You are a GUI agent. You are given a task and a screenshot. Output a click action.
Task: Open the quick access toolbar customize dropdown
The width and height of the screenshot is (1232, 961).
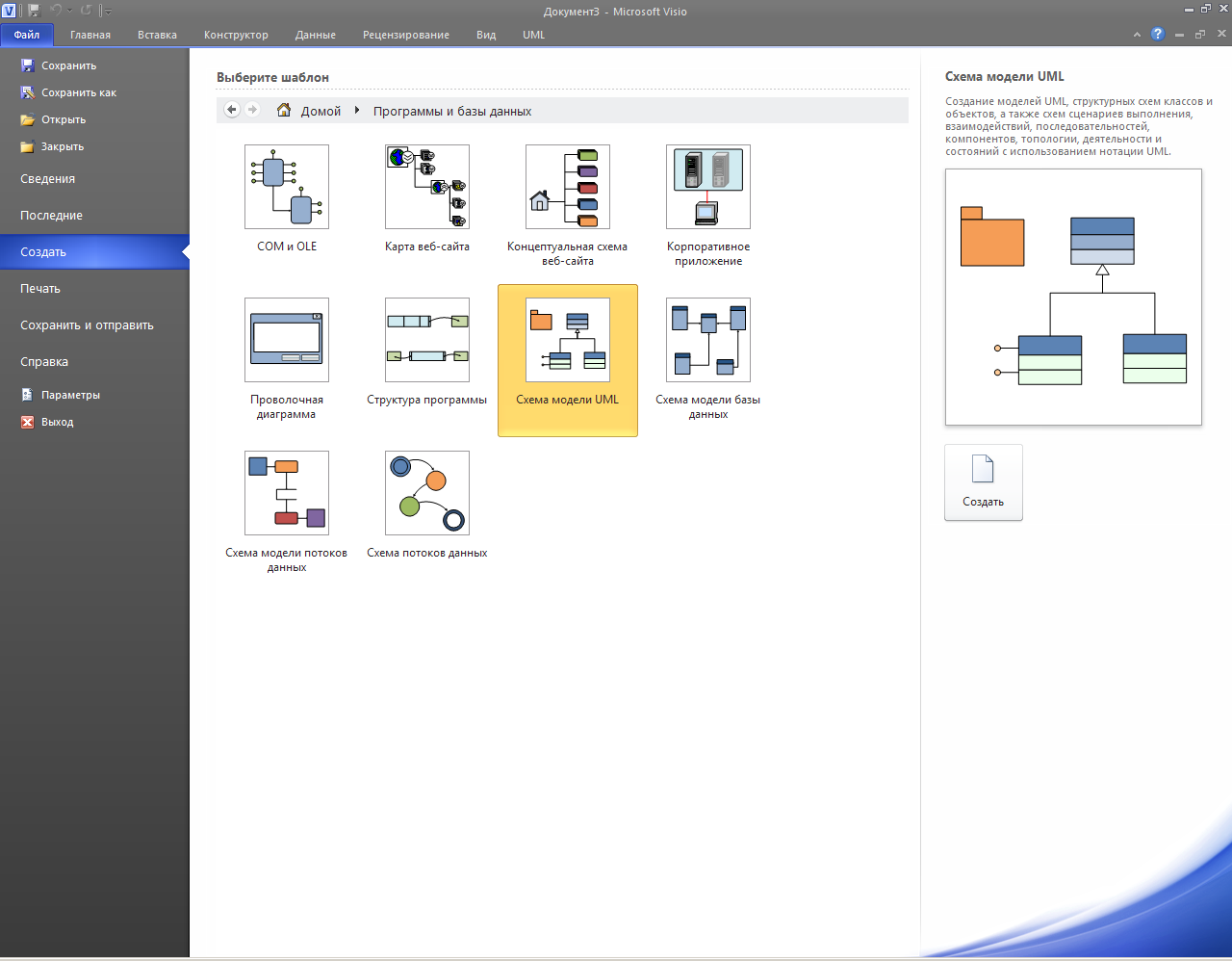106,12
